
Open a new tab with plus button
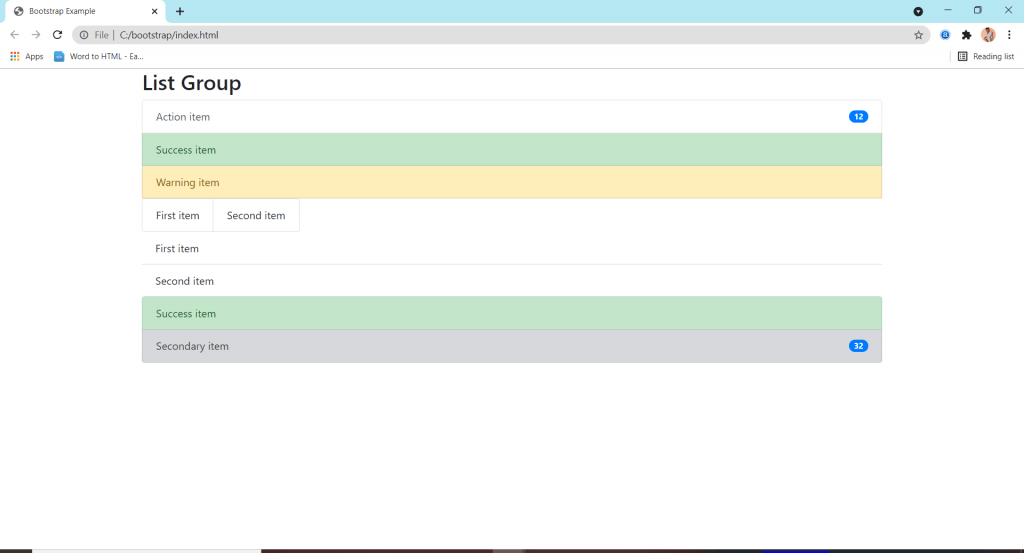tap(180, 11)
